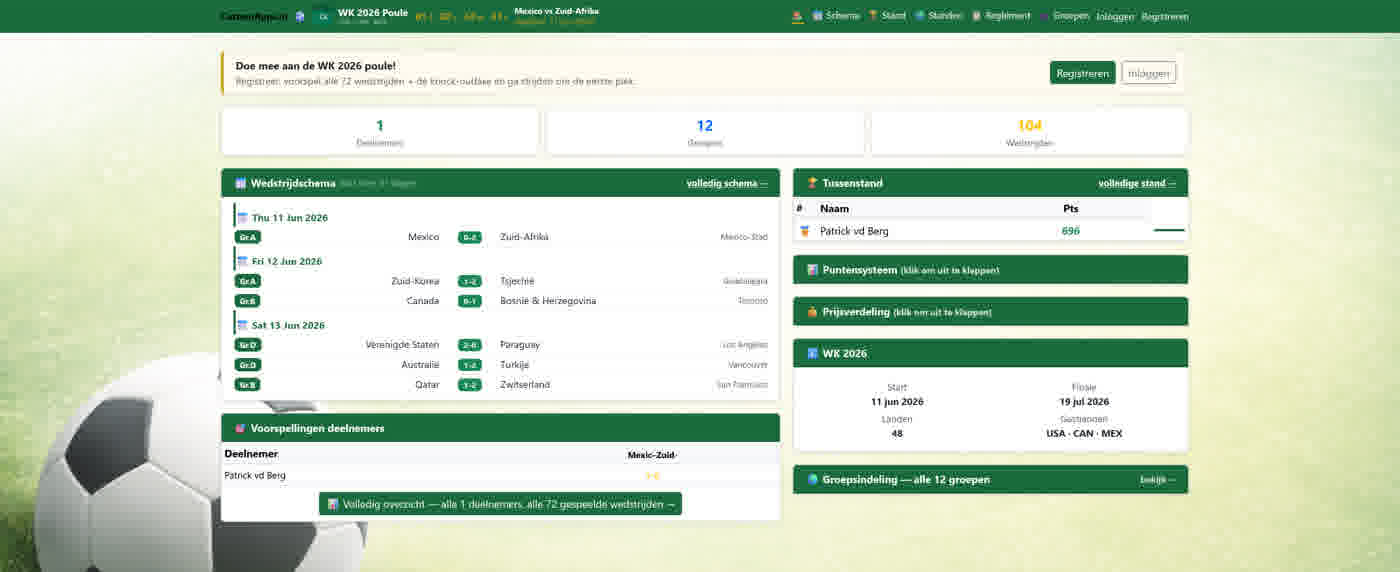Open the volledige stand link
Viewport: 1400px width, 572px height.
(1137, 183)
